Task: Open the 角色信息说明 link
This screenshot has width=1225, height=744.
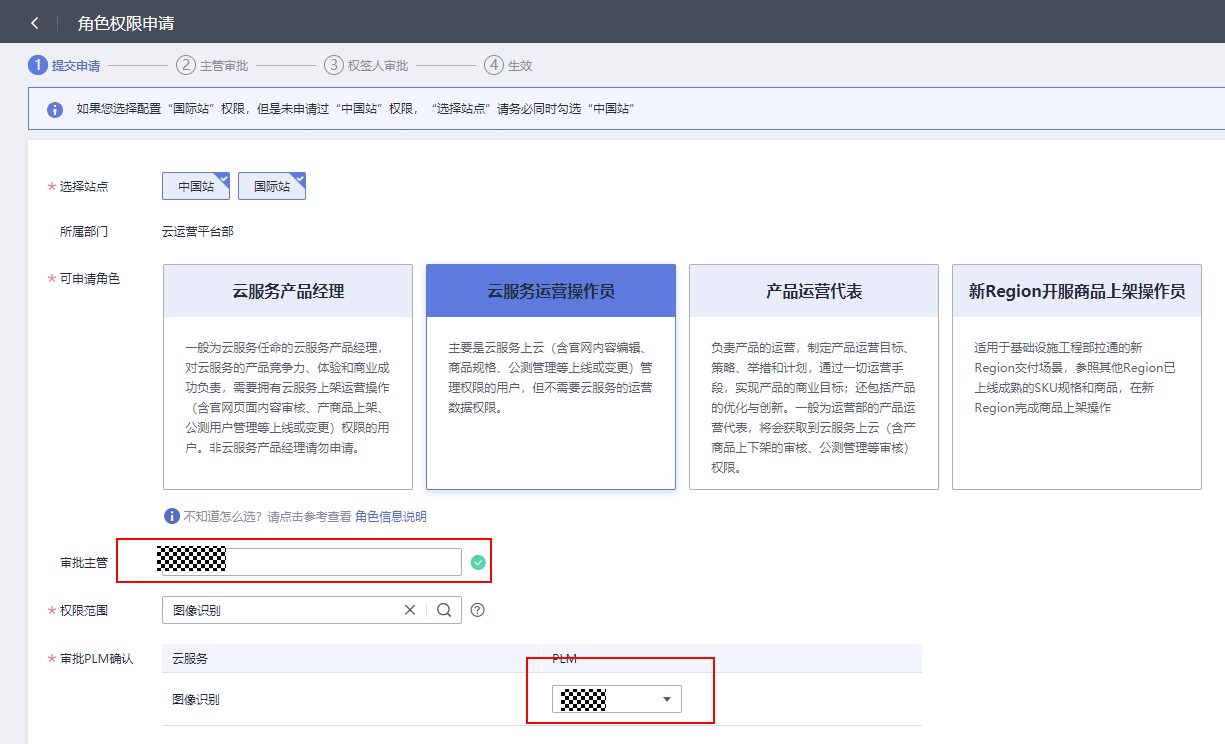Action: 391,517
